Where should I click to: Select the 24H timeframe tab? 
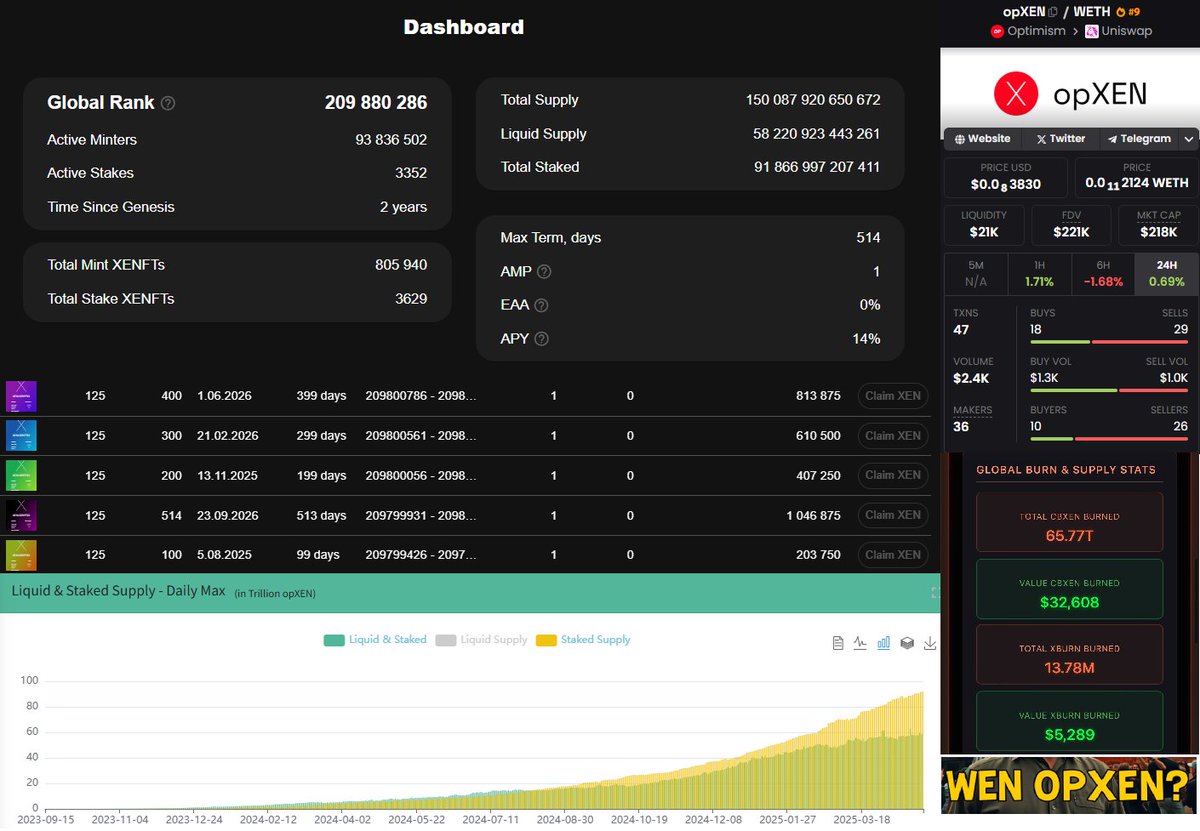pyautogui.click(x=1166, y=274)
